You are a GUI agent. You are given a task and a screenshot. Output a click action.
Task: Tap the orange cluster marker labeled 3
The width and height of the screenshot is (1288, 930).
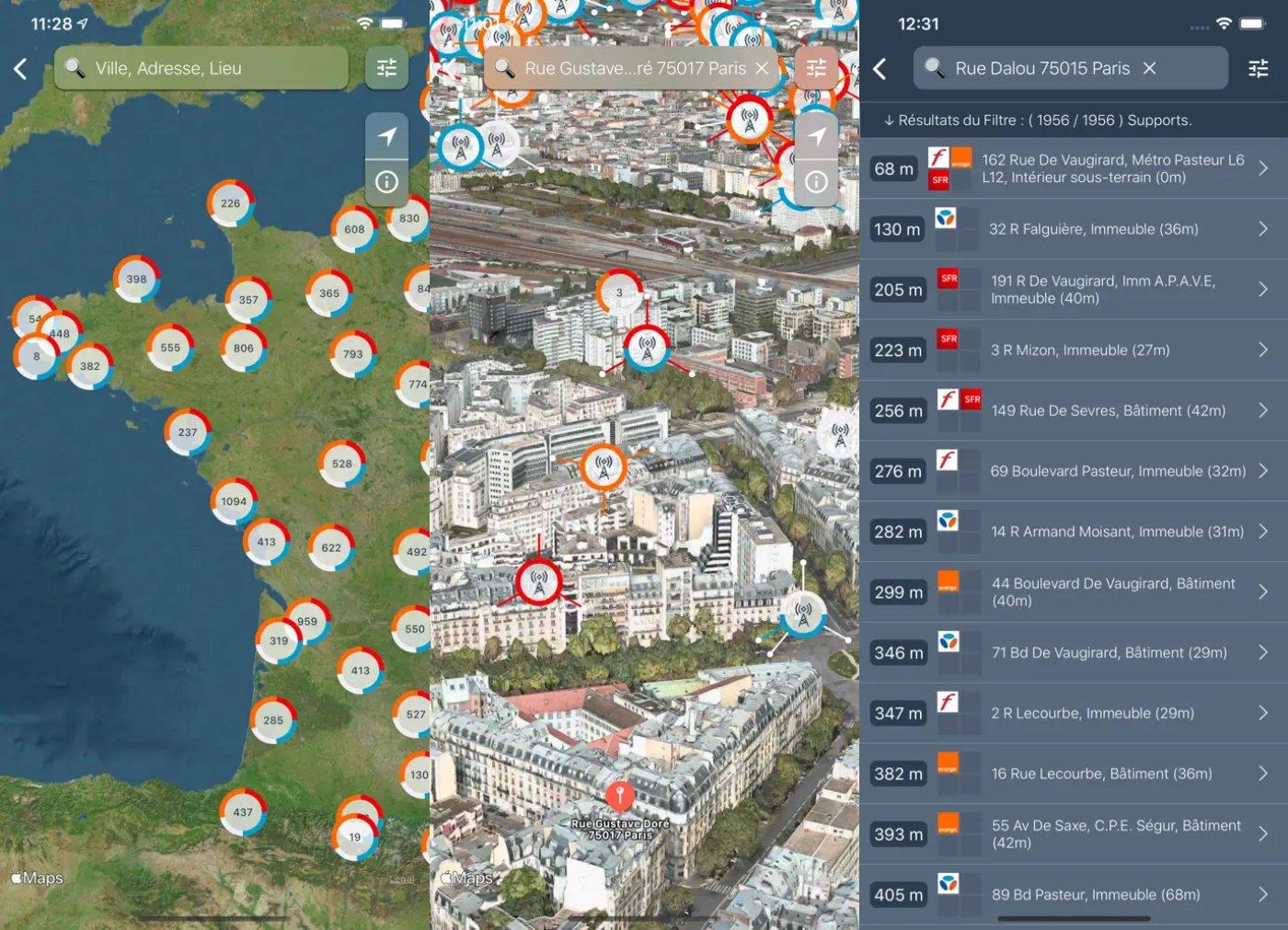tap(619, 293)
